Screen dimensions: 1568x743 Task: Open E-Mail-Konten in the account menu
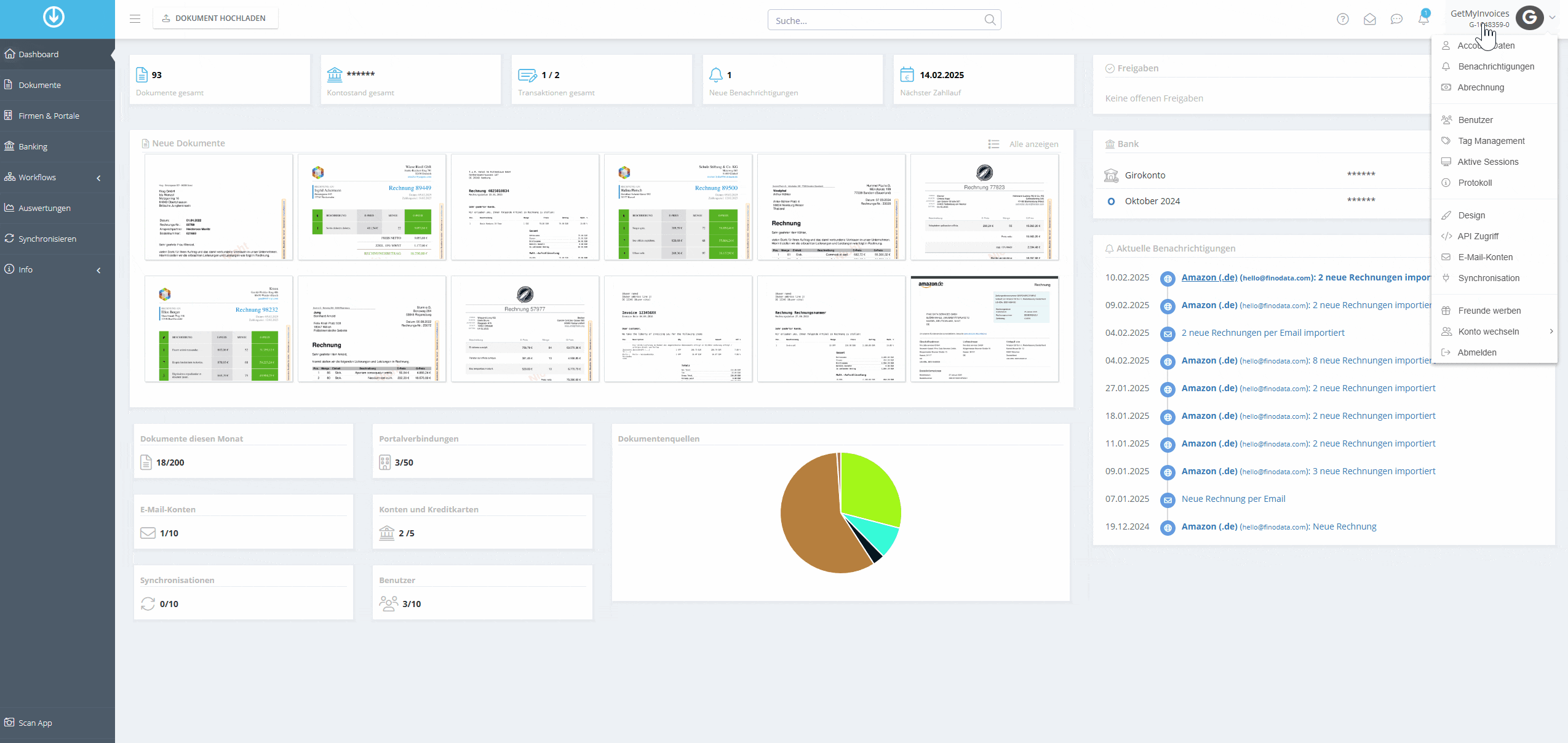pos(1495,257)
